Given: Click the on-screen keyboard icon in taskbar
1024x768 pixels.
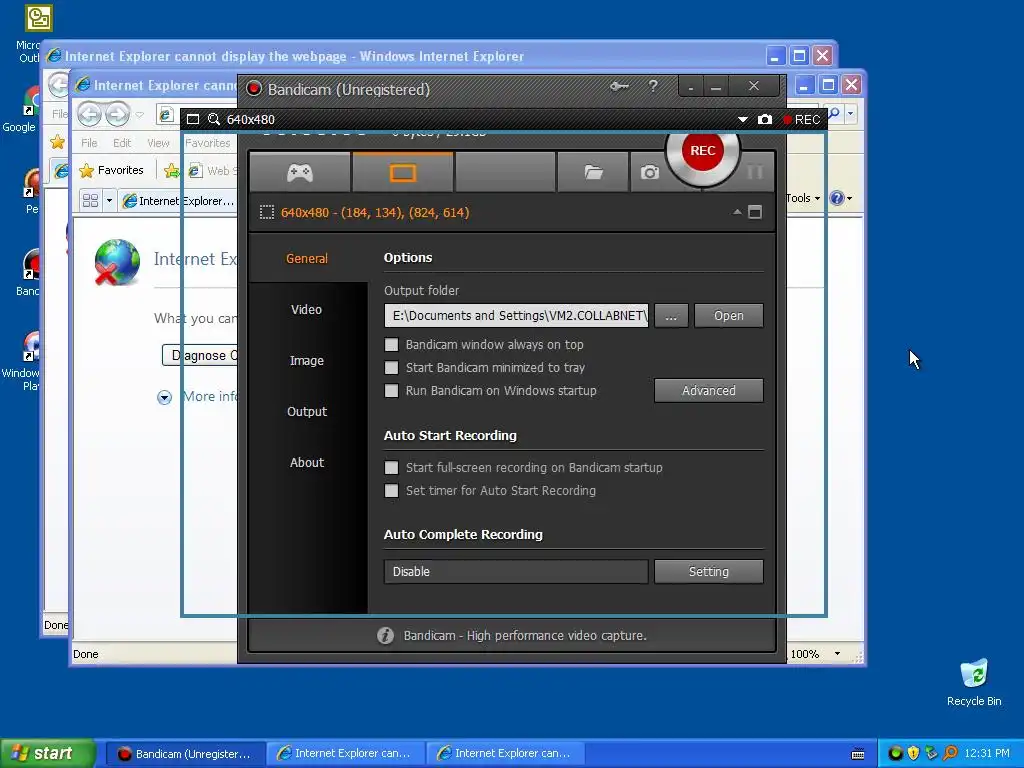Looking at the screenshot, I should (858, 754).
